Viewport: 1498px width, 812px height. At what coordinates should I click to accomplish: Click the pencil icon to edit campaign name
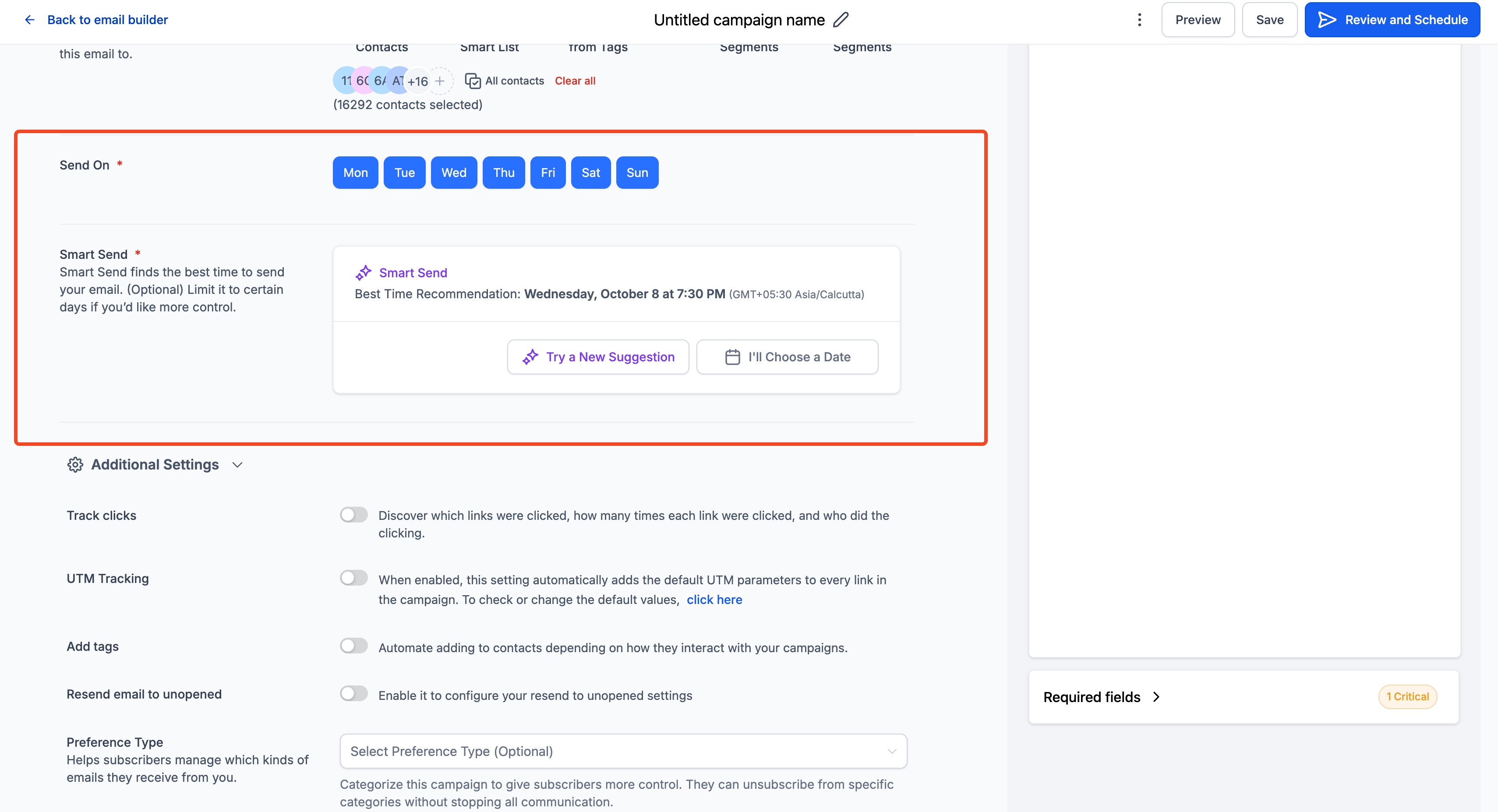841,20
